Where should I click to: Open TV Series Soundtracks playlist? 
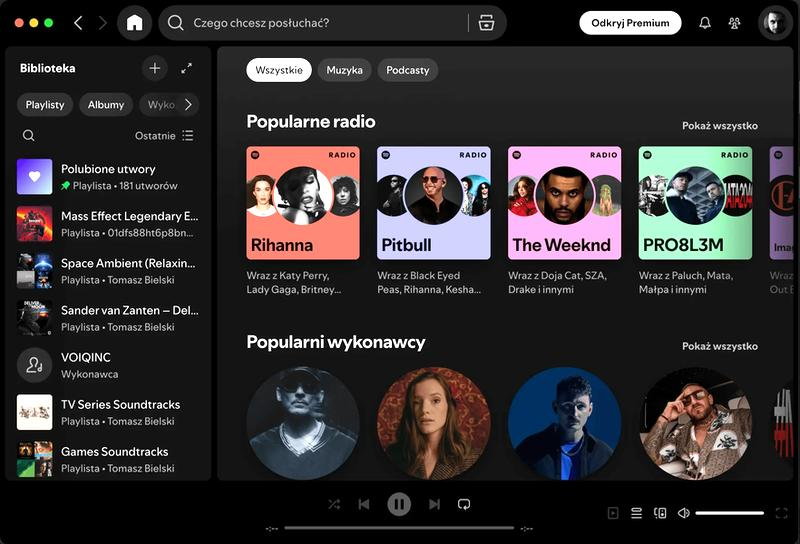click(108, 412)
